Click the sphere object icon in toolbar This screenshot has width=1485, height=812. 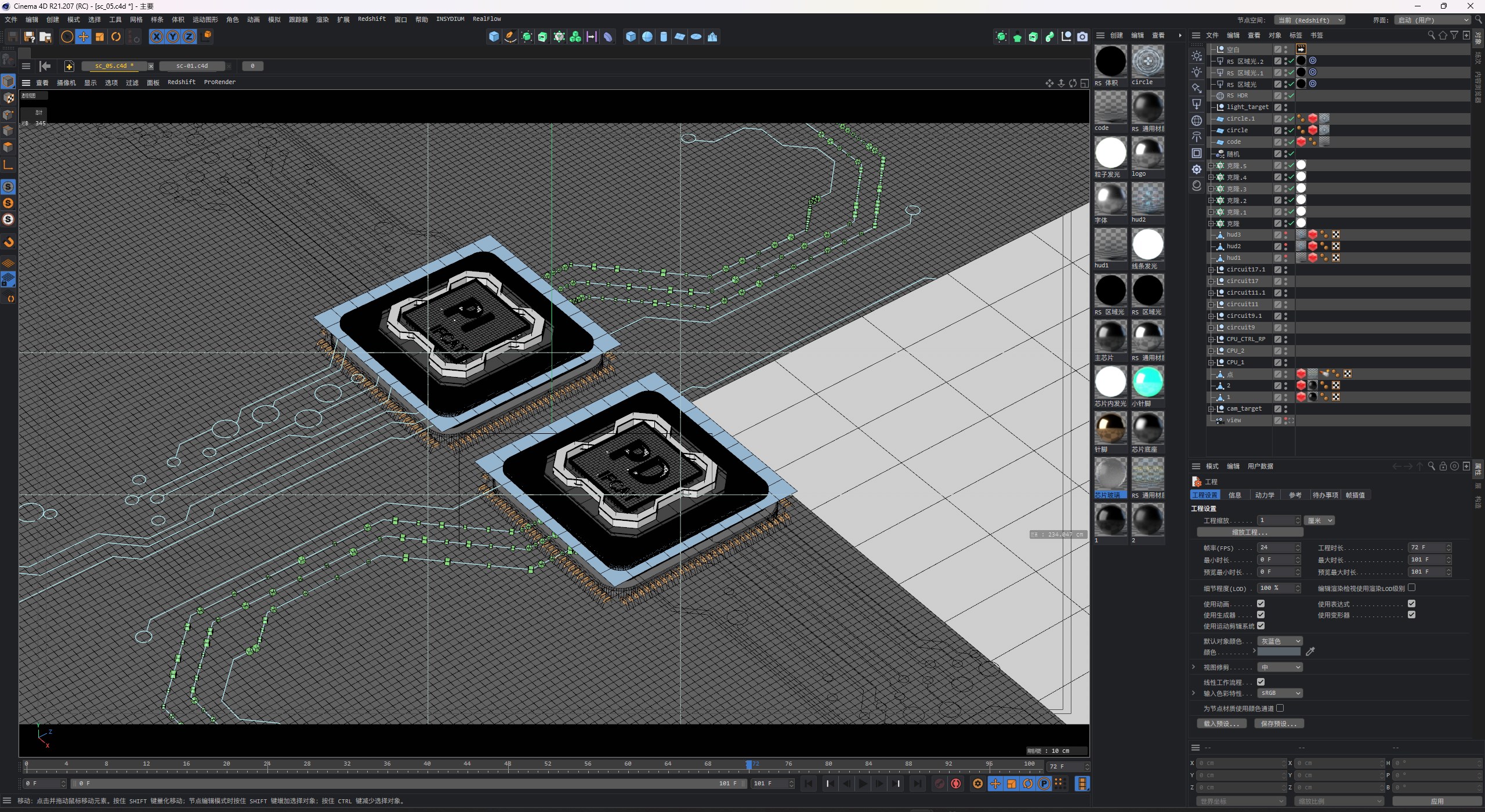tap(647, 37)
